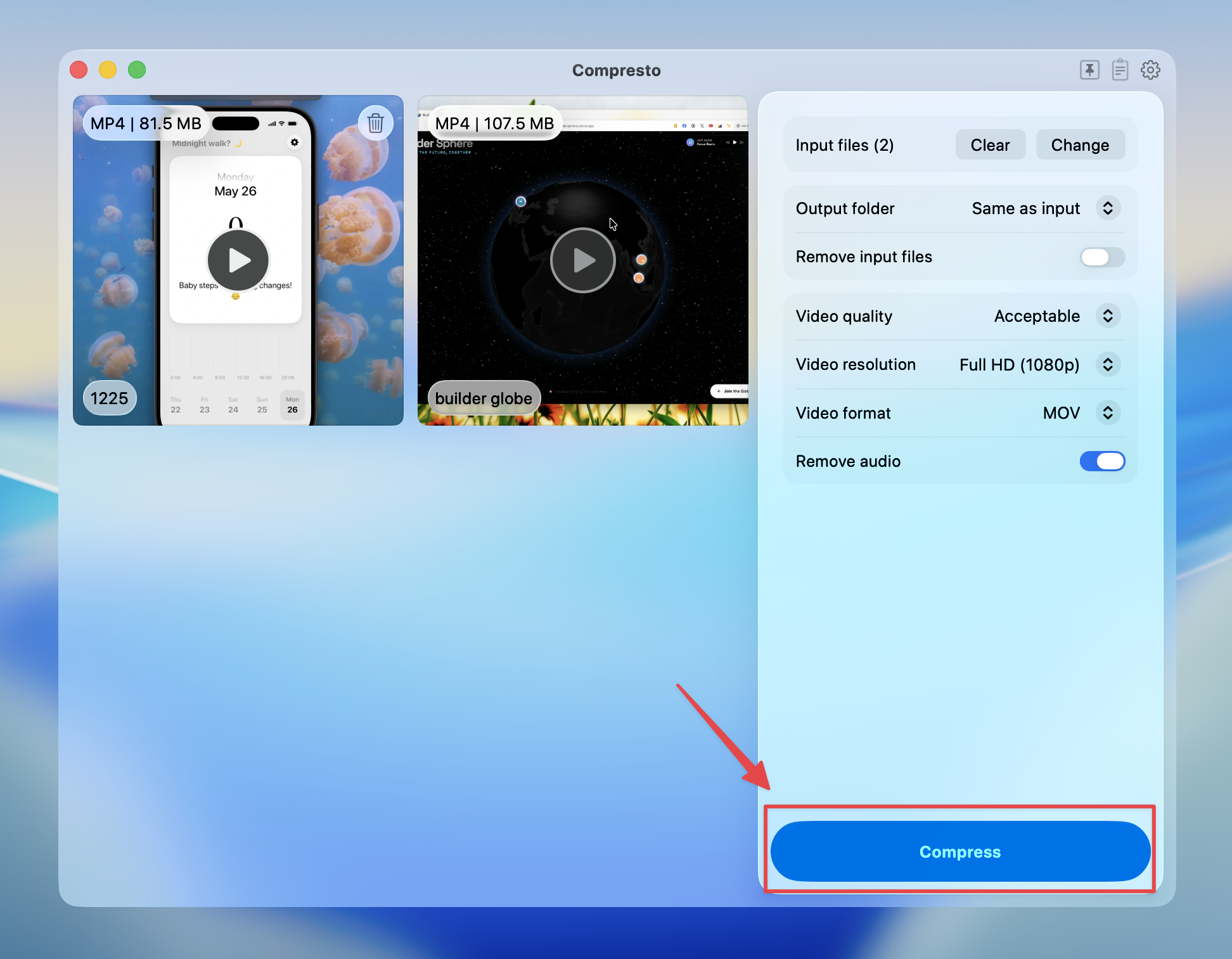Open the clipboard history icon
Viewport: 1232px width, 959px height.
(x=1120, y=70)
